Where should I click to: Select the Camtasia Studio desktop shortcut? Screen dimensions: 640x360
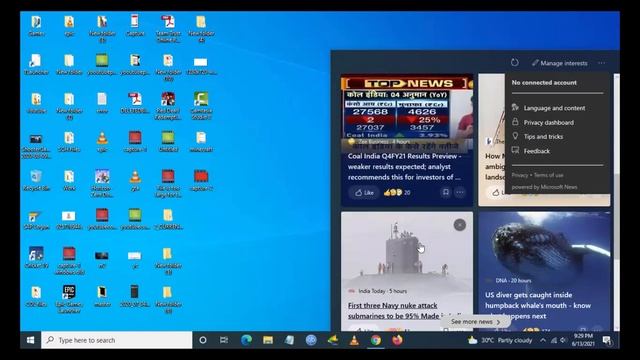201,106
